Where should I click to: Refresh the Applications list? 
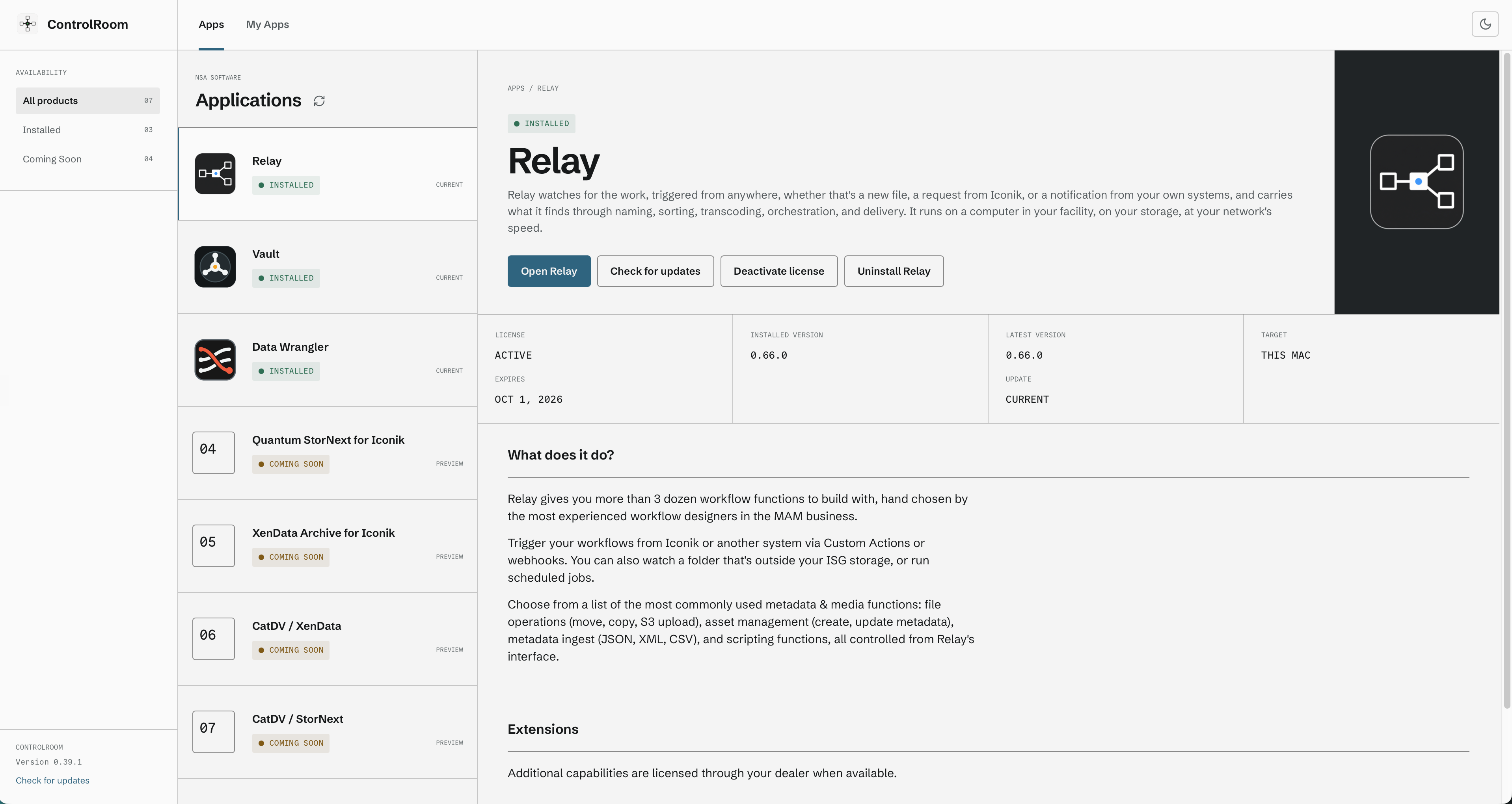pyautogui.click(x=319, y=101)
